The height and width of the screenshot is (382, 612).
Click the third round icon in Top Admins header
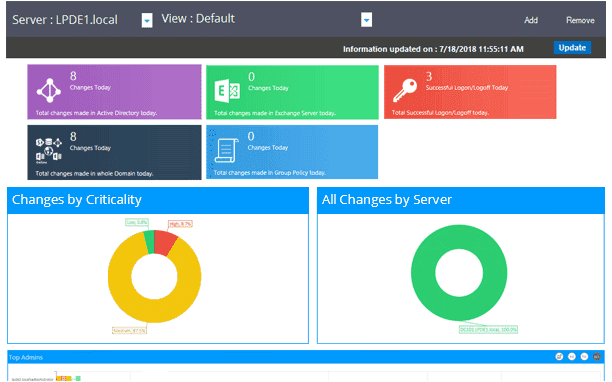(x=584, y=357)
